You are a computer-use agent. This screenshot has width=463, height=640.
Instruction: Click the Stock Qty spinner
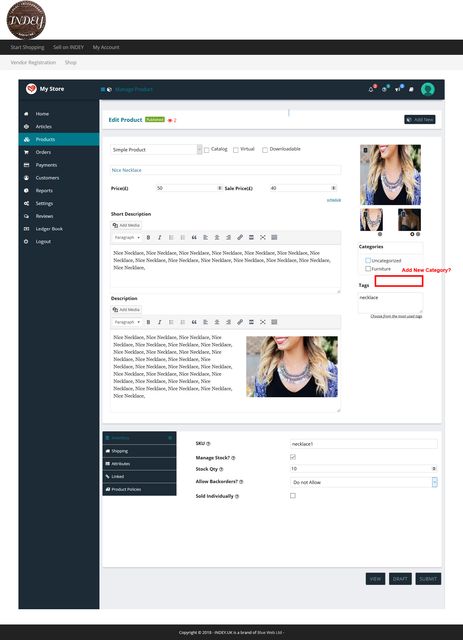[x=434, y=469]
